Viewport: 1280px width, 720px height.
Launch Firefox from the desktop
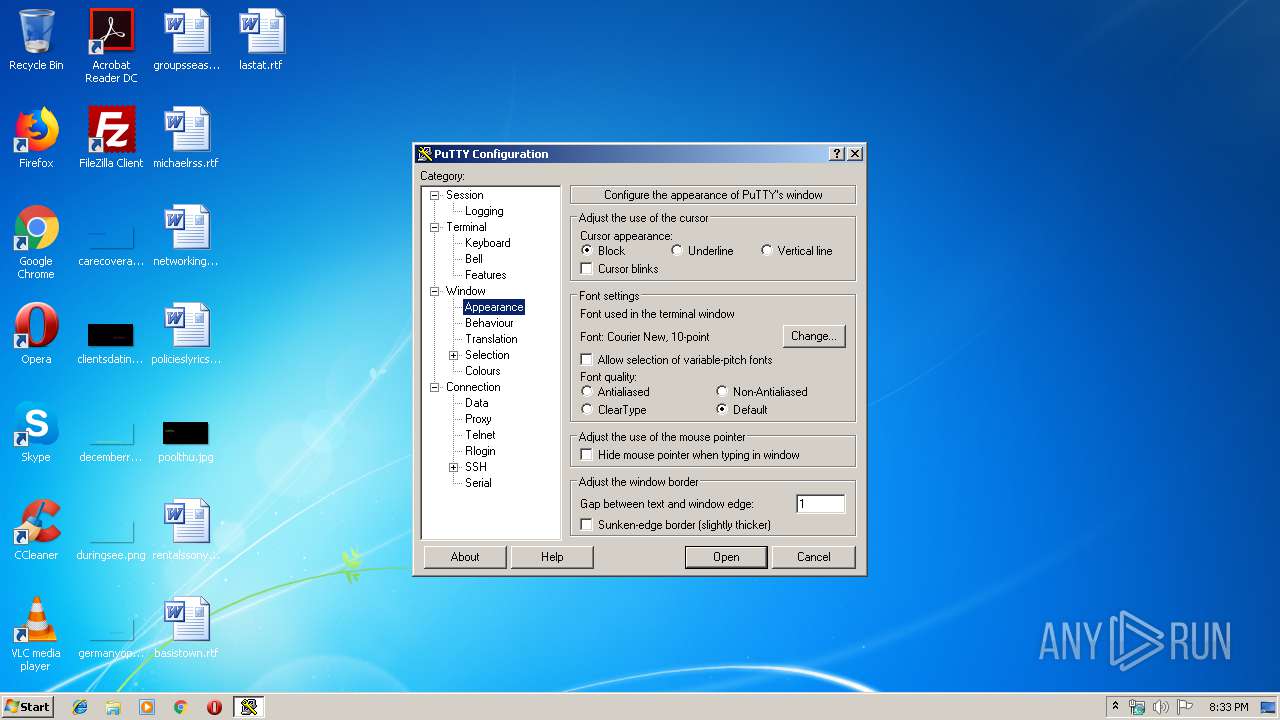click(x=36, y=138)
